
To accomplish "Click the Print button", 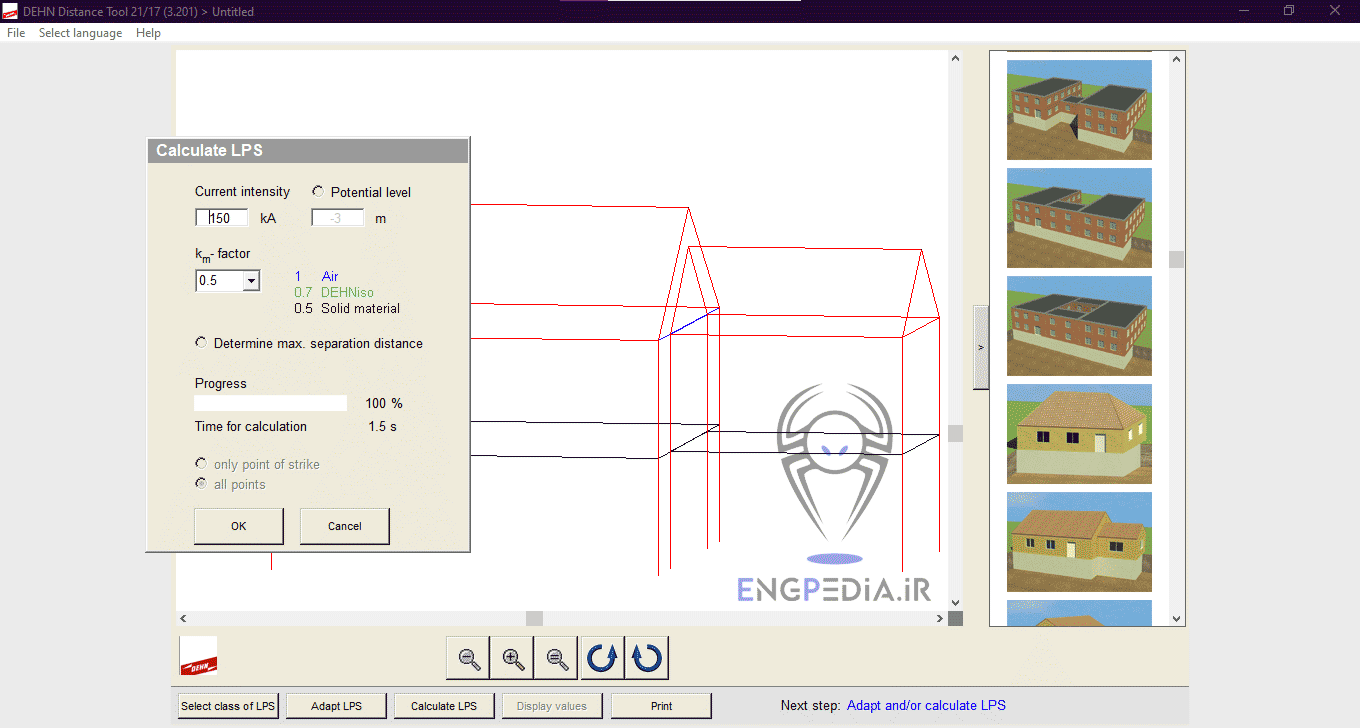I will click(661, 706).
